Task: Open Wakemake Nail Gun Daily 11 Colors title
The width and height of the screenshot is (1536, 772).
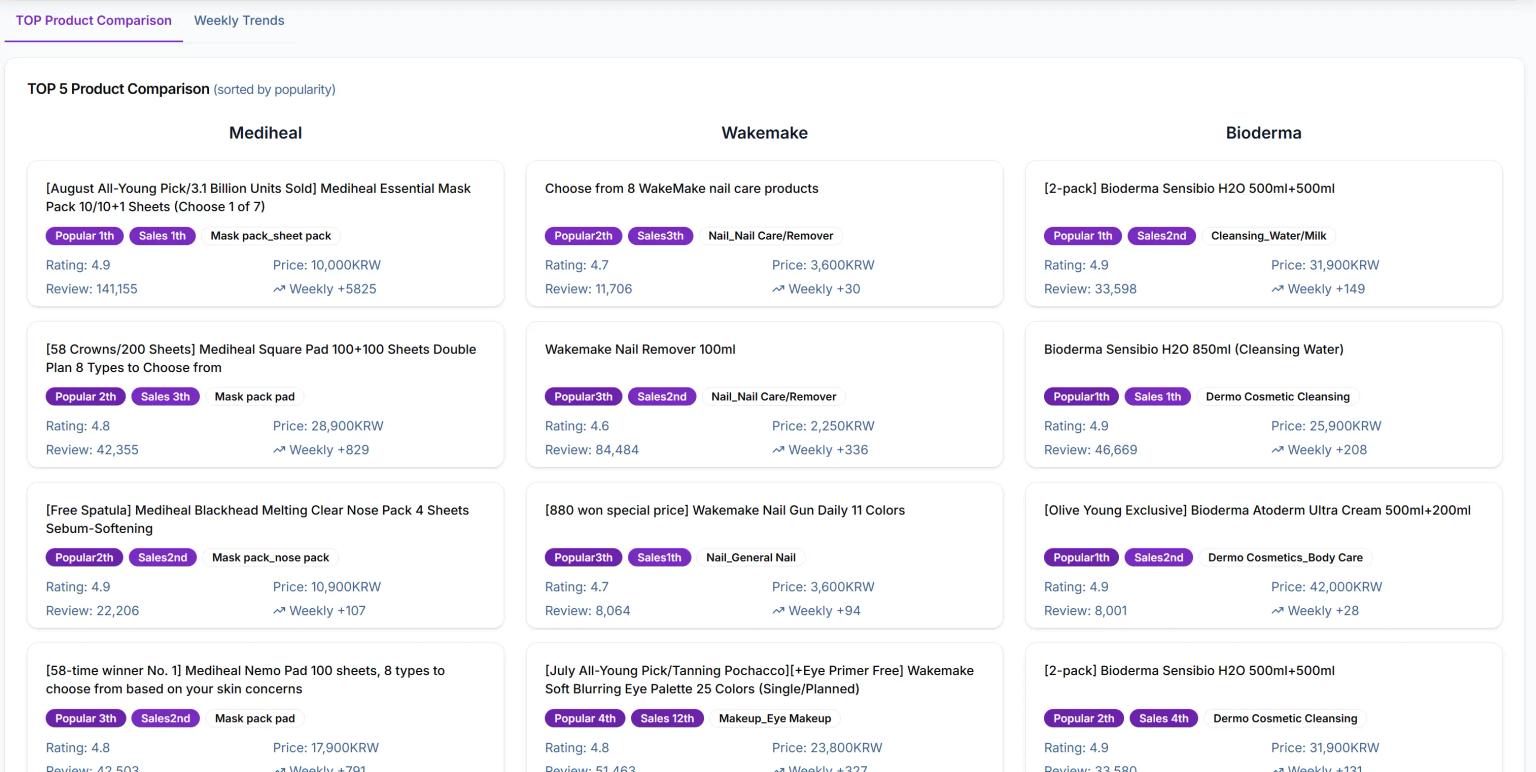Action: [x=725, y=510]
